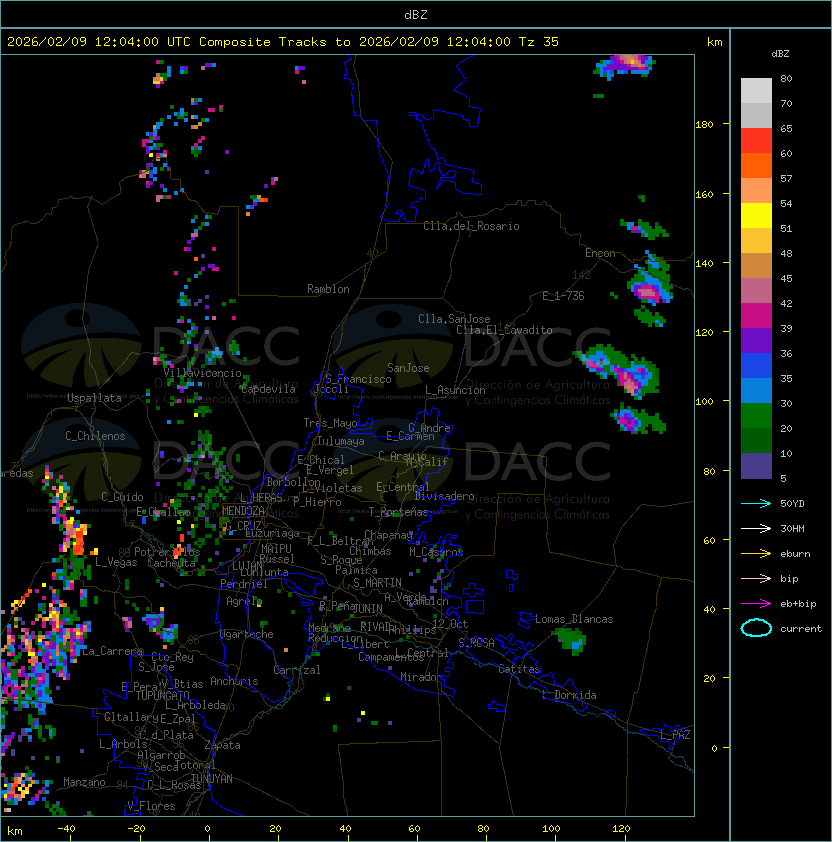Click the white 30HM arrow legend icon
The width and height of the screenshot is (832, 842).
[756, 528]
